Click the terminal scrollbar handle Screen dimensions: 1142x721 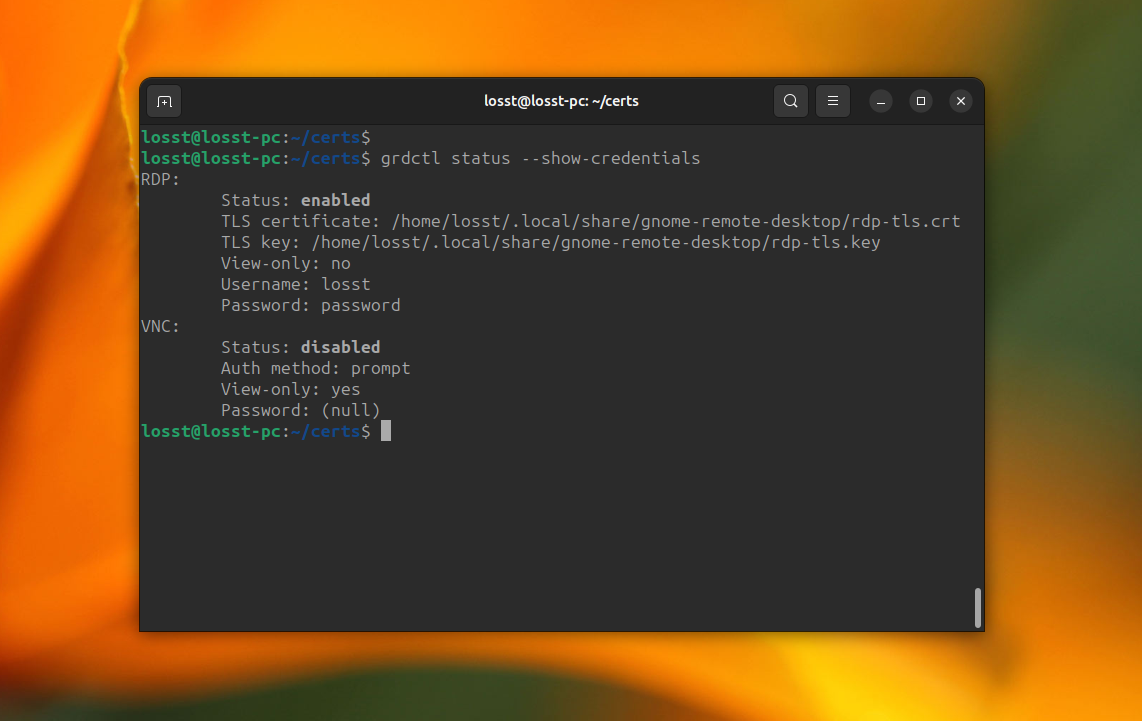point(978,607)
